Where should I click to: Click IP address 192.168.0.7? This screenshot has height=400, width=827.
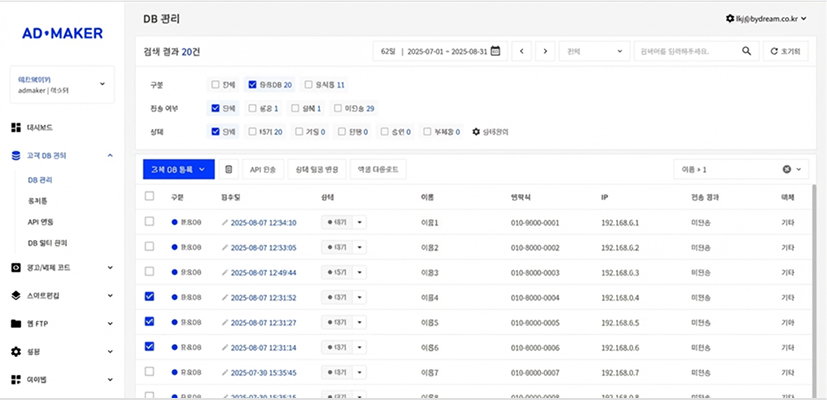point(620,373)
